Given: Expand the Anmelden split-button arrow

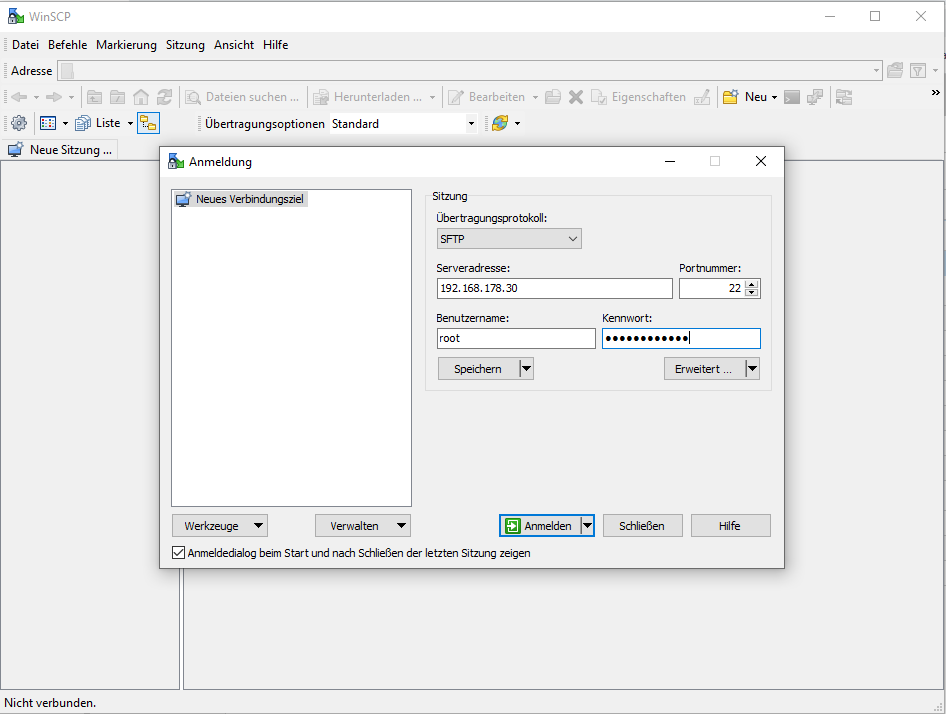Looking at the screenshot, I should click(x=587, y=526).
